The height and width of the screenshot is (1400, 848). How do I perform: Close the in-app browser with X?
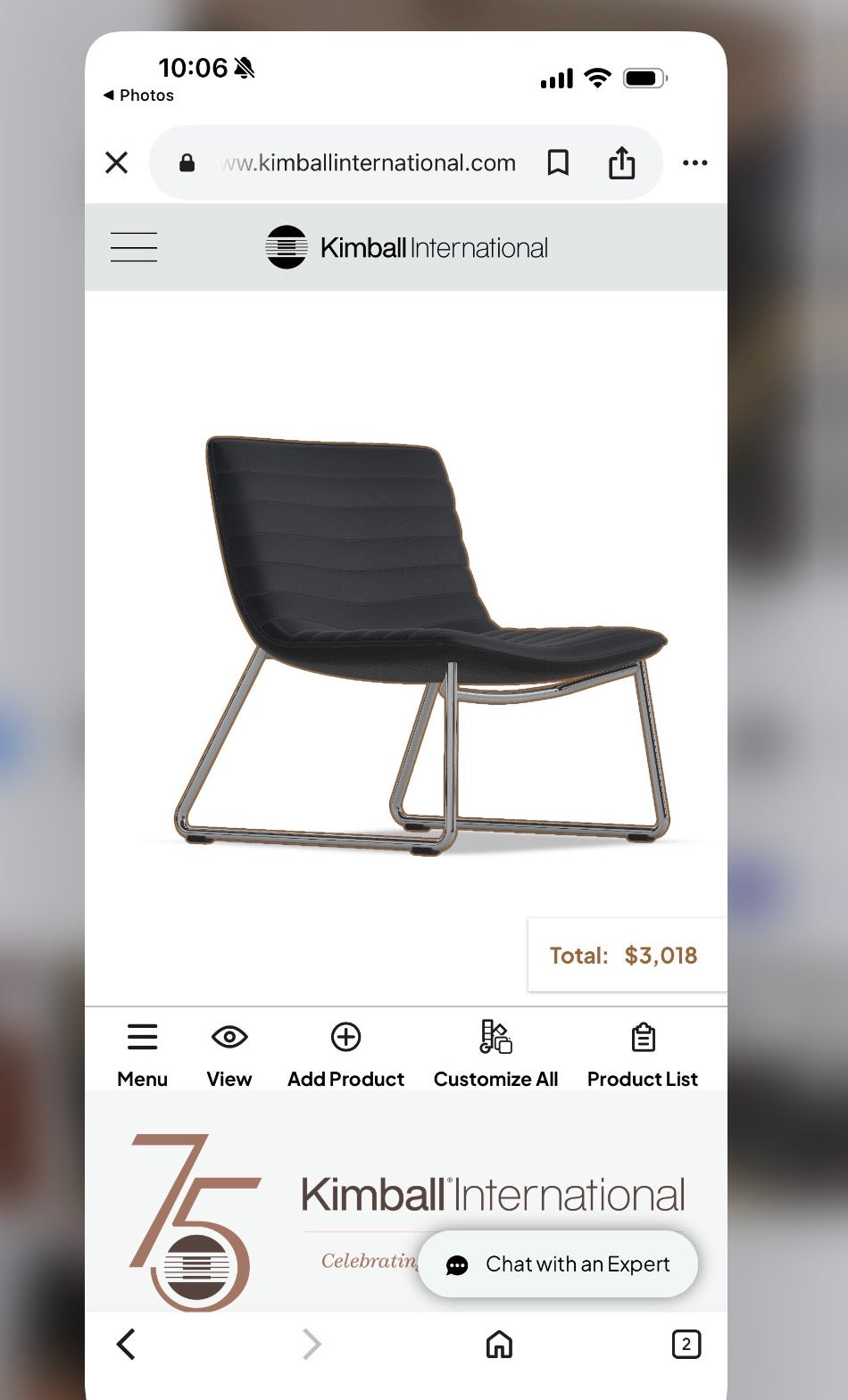point(117,162)
